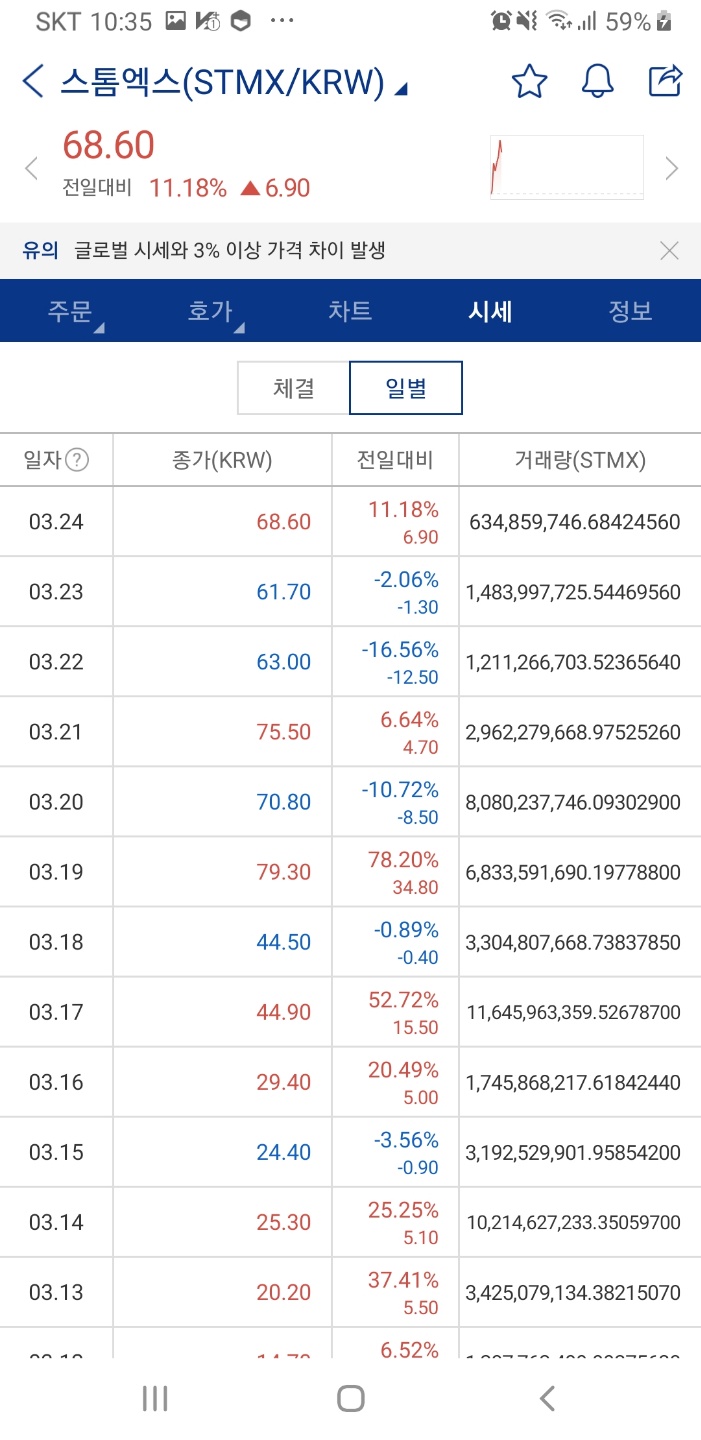Screen dimensions: 701x1440
Task: Tap the back arrow next to 스톰엑스
Action: [33, 82]
